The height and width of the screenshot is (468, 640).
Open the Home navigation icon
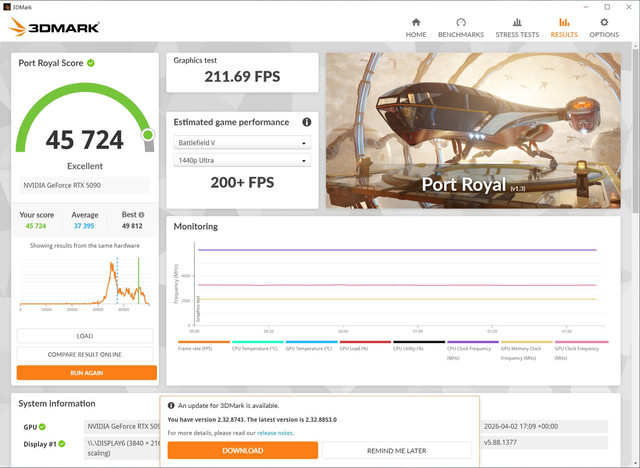click(x=416, y=22)
